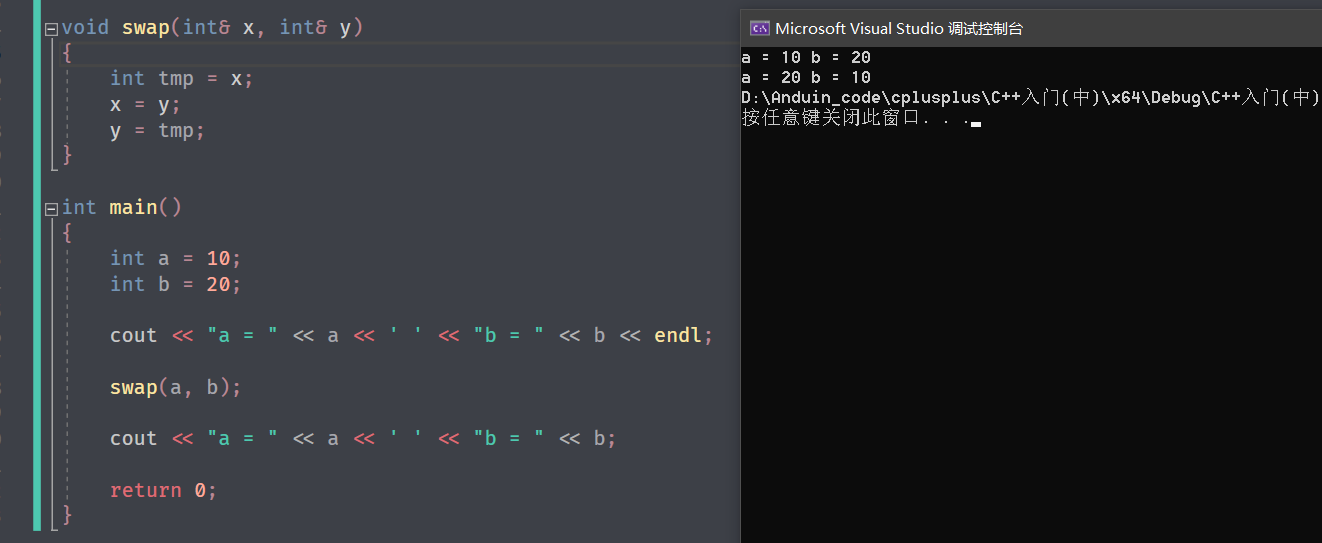Click console output 'a = 10 b = 20'
Screen dimensions: 1322x543
(806, 57)
